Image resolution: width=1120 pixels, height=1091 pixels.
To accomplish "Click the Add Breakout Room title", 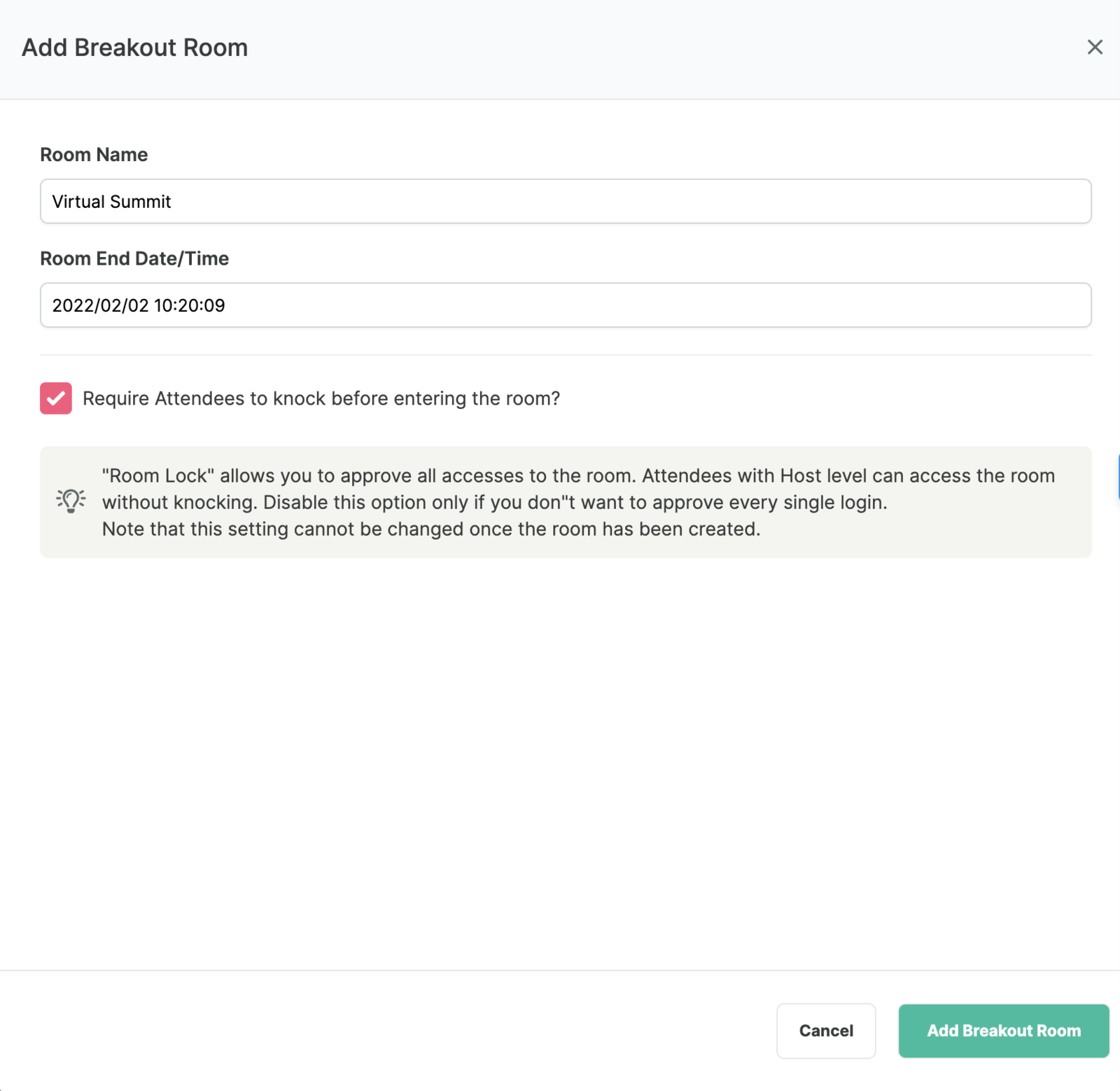I will point(135,47).
